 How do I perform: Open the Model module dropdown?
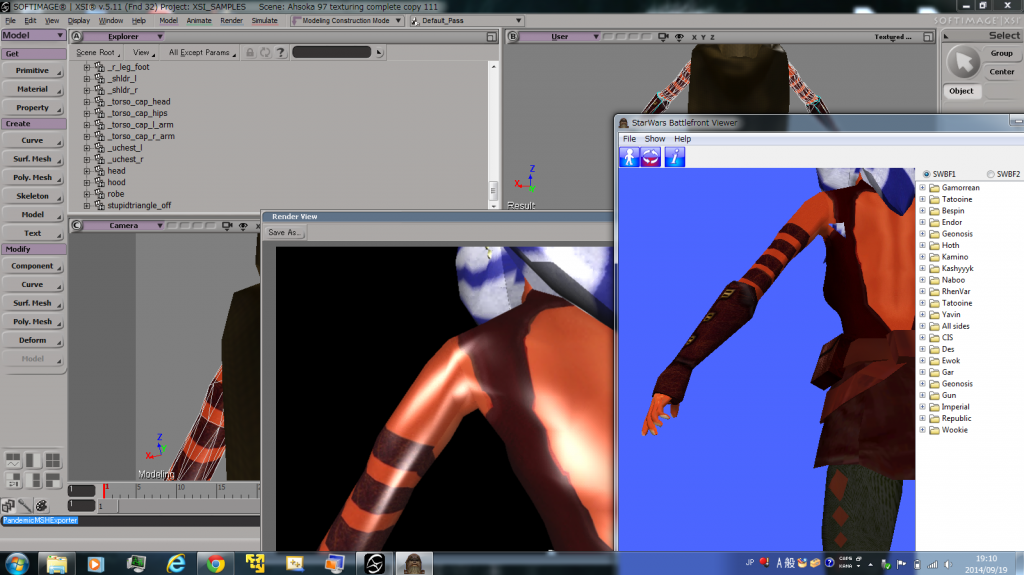click(x=33, y=35)
